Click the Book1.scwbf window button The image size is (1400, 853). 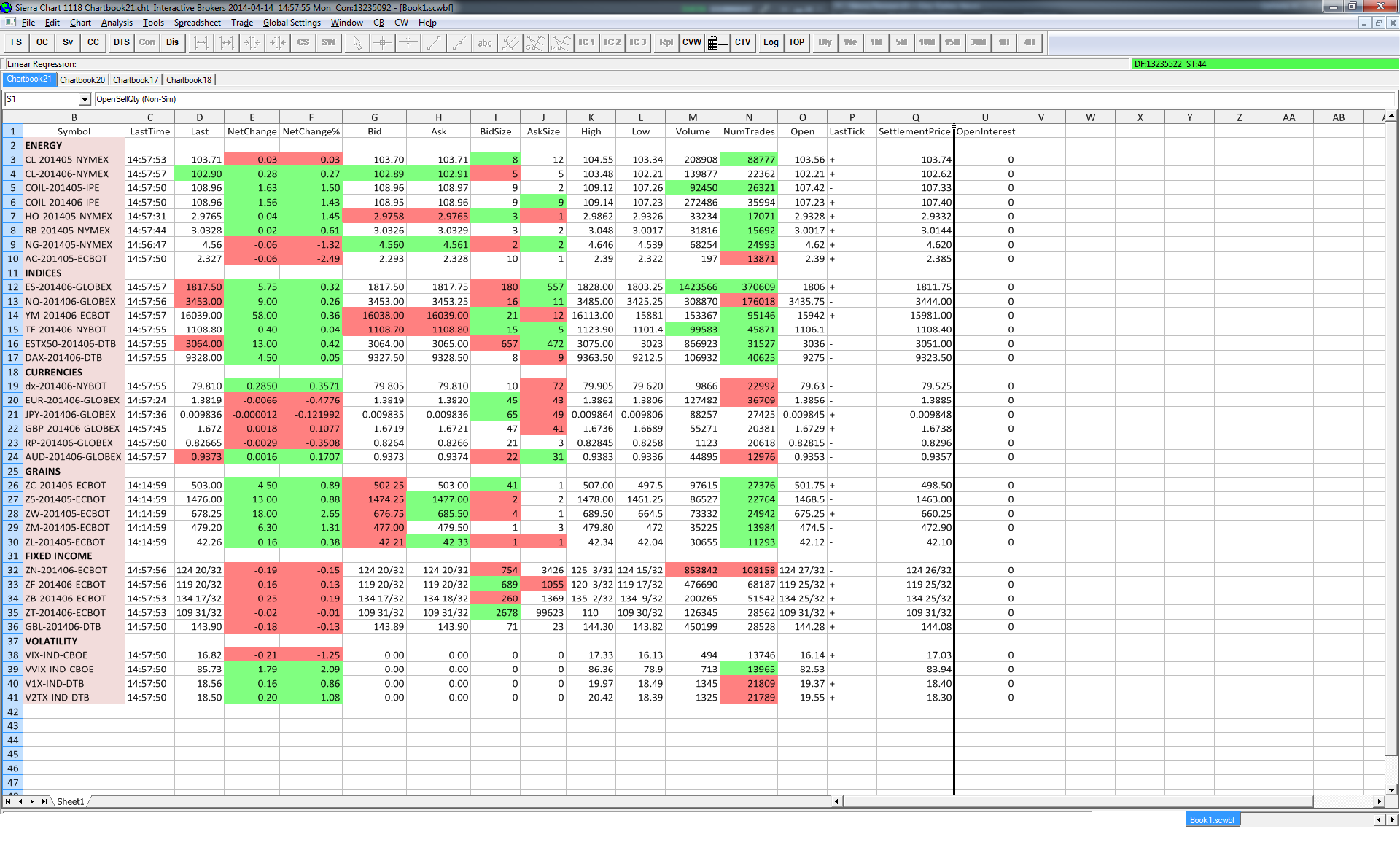1212,820
